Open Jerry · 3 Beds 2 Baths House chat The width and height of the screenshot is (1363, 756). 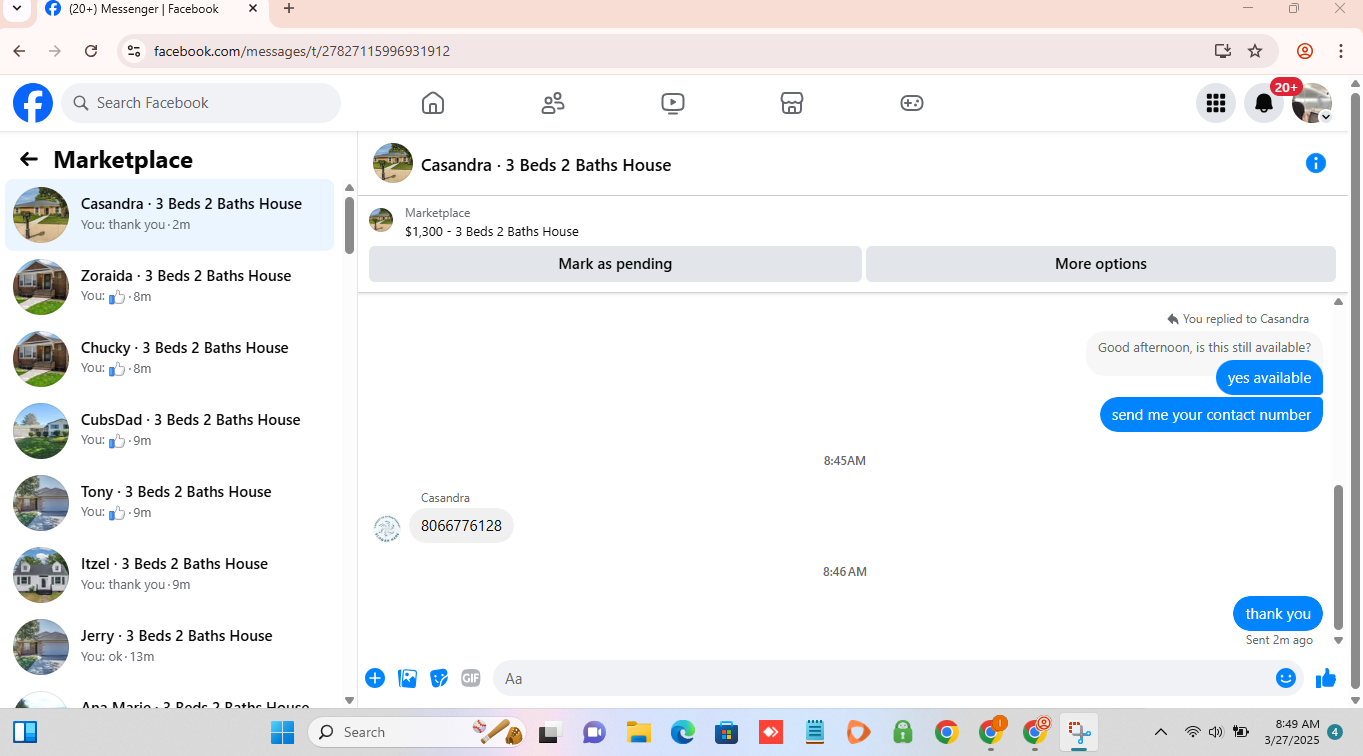tap(170, 647)
